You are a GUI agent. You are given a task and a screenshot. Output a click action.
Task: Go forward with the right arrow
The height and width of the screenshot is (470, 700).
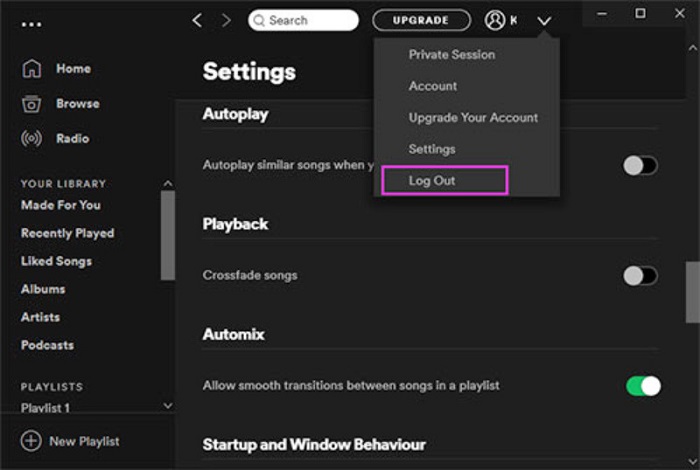[225, 20]
